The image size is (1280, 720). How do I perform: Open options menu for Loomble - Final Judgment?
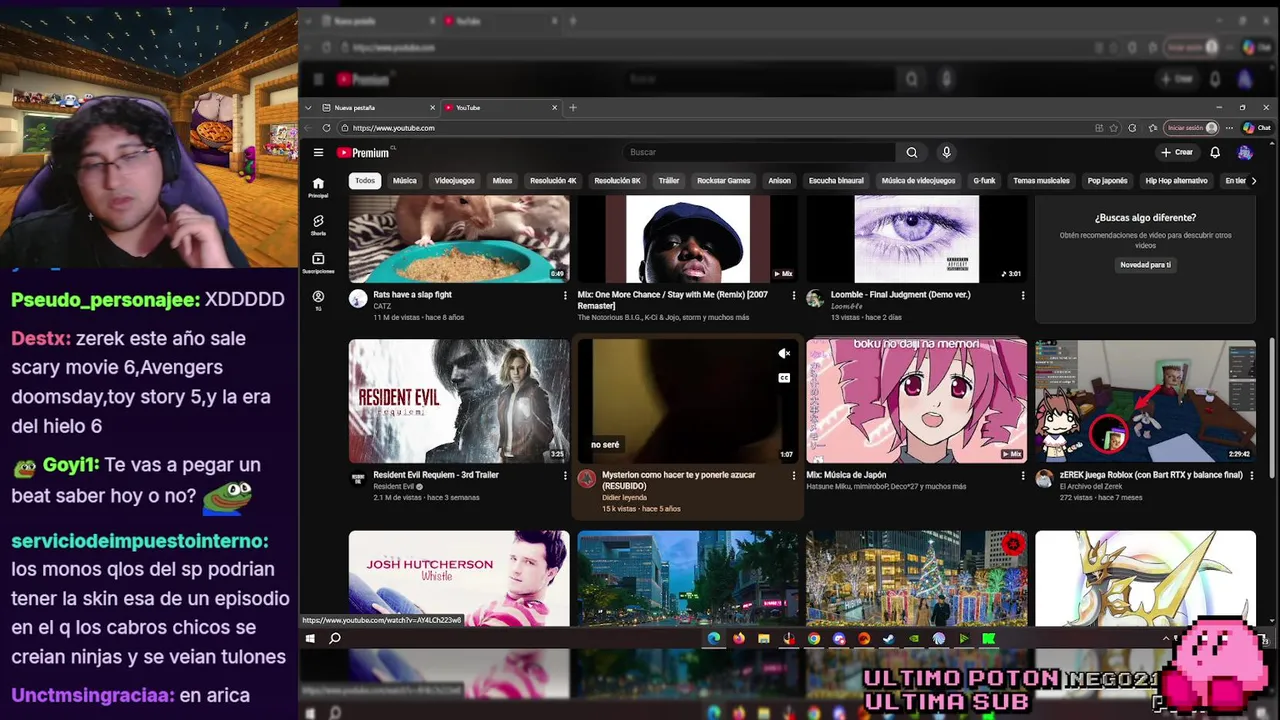click(1023, 295)
